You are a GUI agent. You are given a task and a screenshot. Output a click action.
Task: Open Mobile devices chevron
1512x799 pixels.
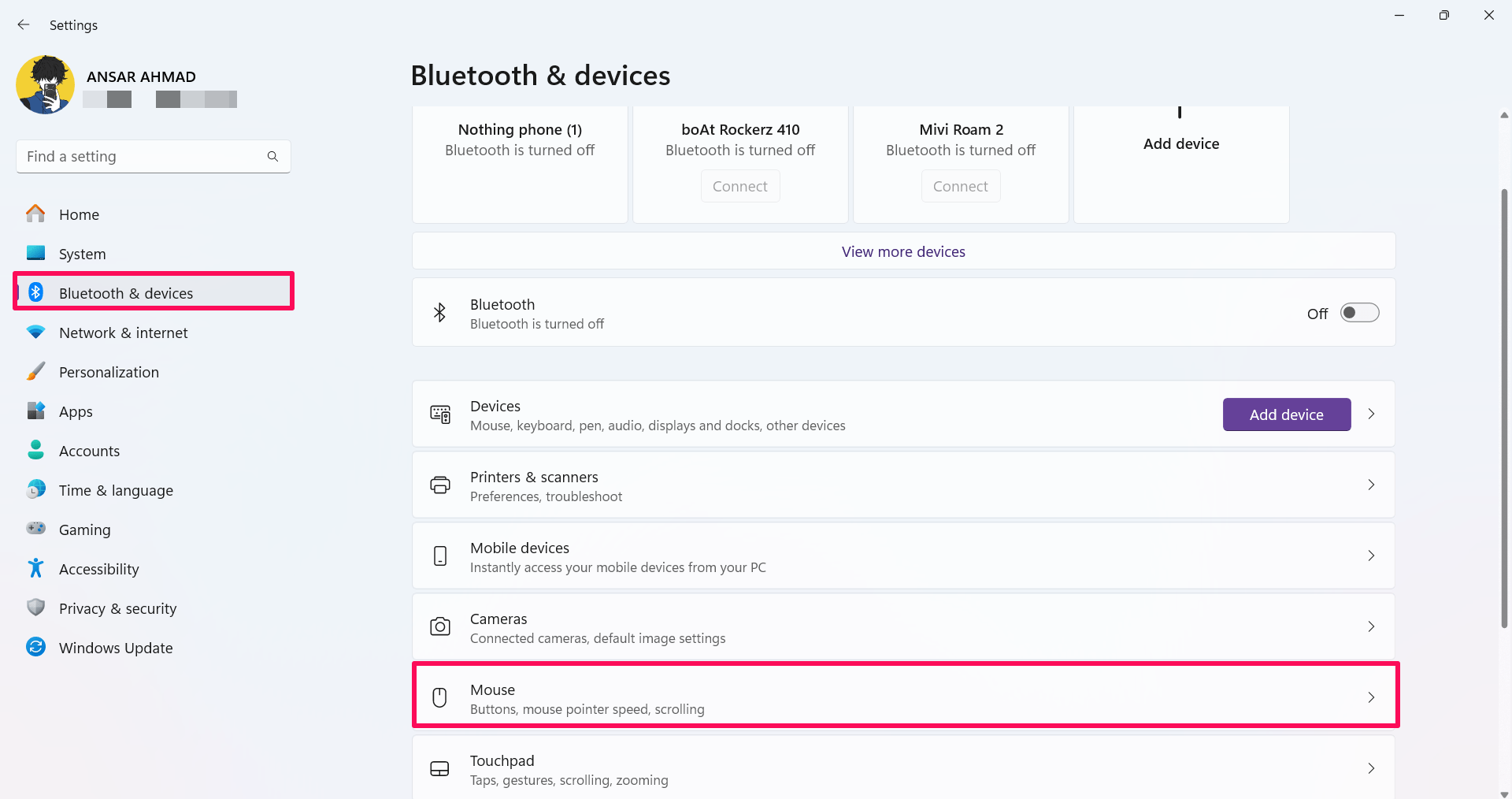1371,556
